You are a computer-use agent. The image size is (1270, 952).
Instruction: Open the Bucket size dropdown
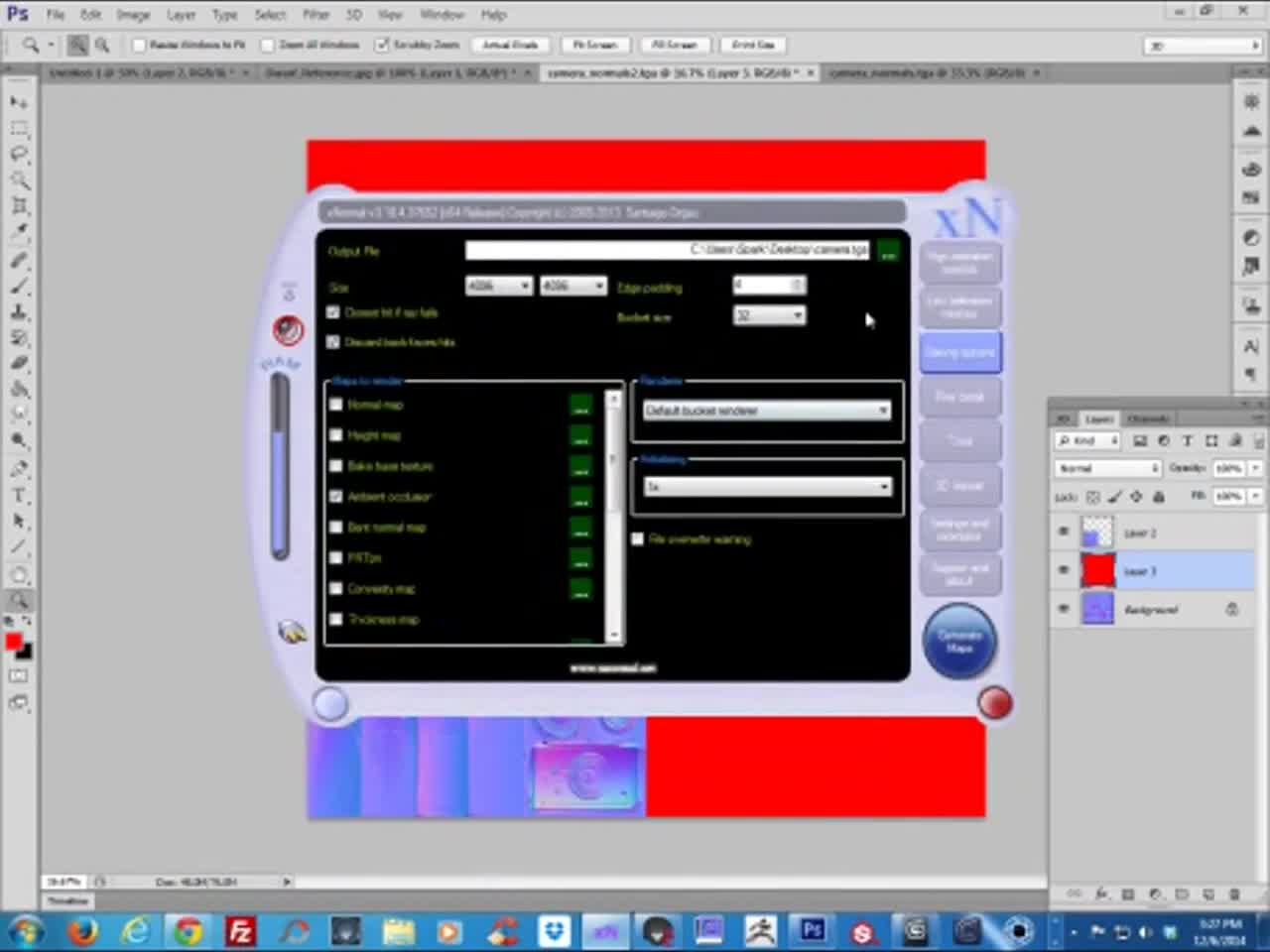click(x=769, y=315)
